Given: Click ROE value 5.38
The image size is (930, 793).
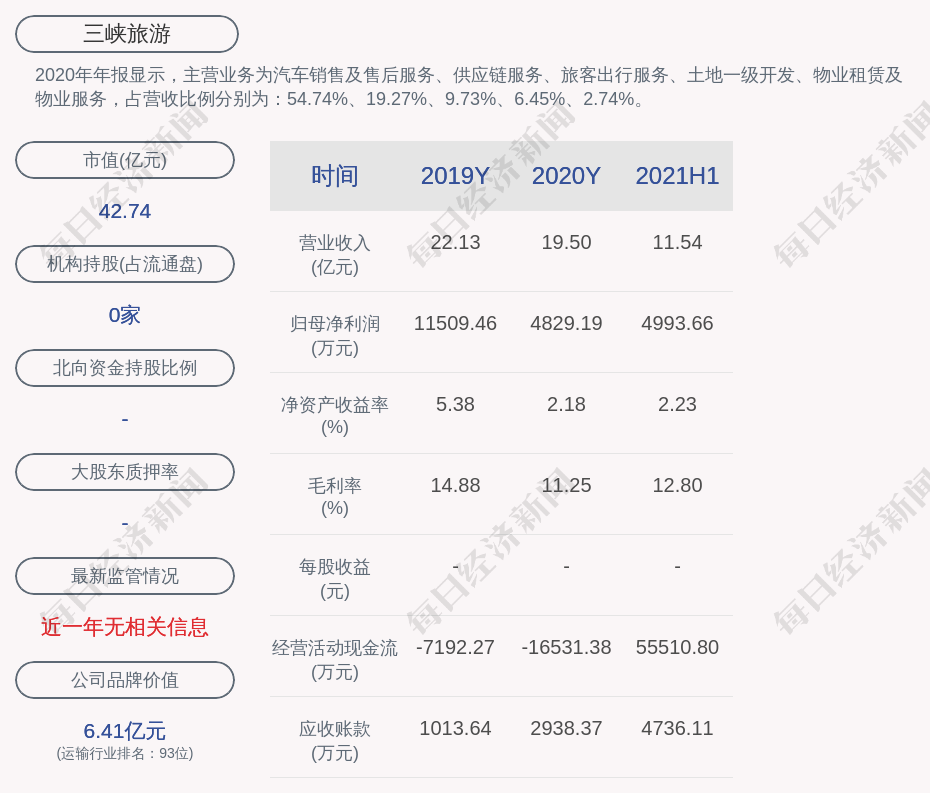Looking at the screenshot, I should coord(455,405).
